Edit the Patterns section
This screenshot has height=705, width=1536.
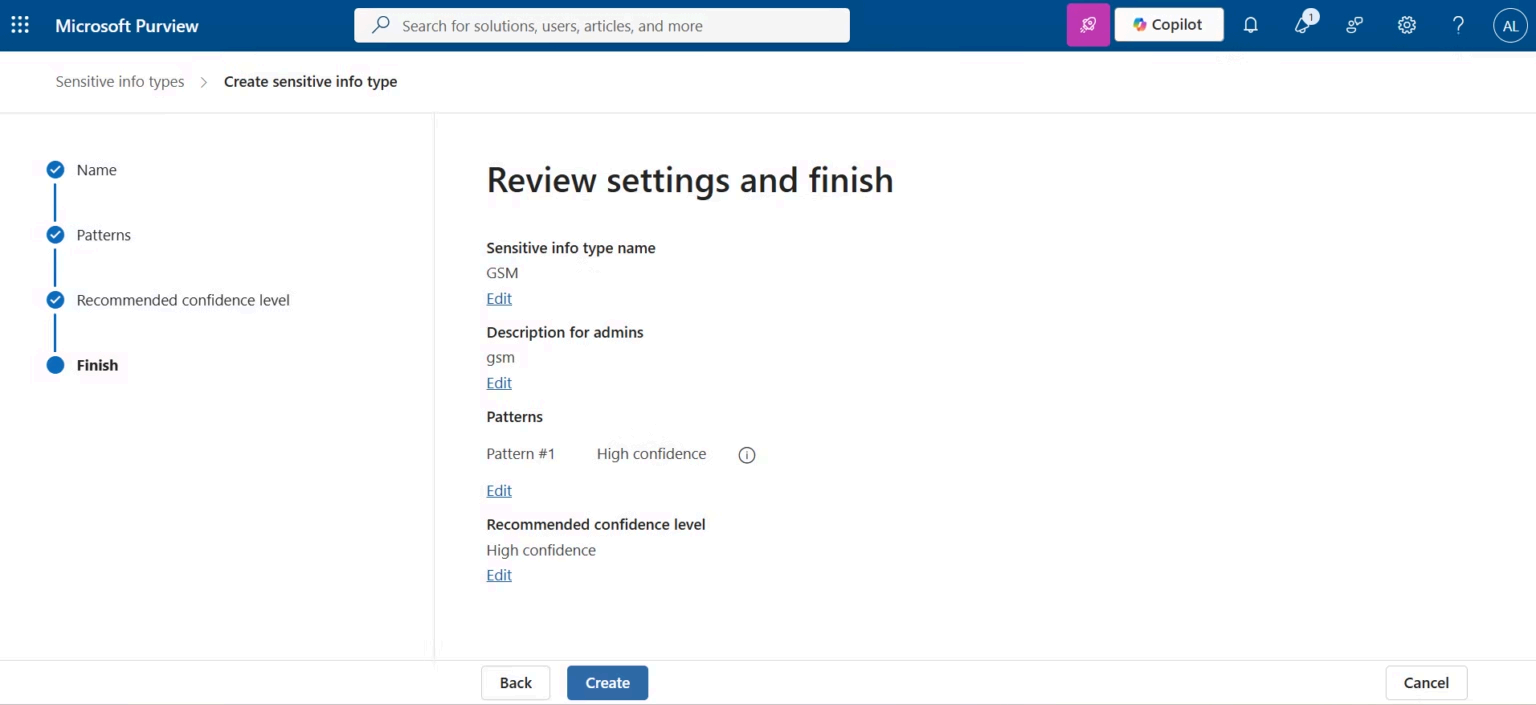(499, 491)
